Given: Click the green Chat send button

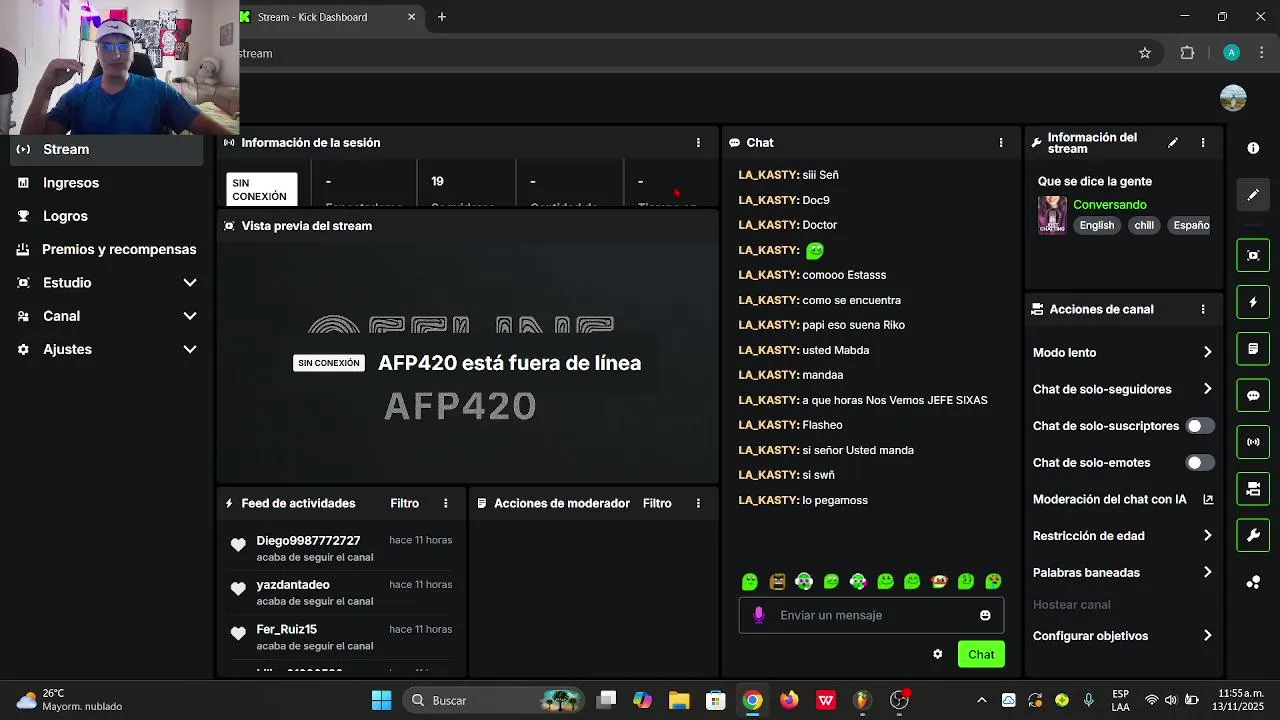Looking at the screenshot, I should [981, 655].
